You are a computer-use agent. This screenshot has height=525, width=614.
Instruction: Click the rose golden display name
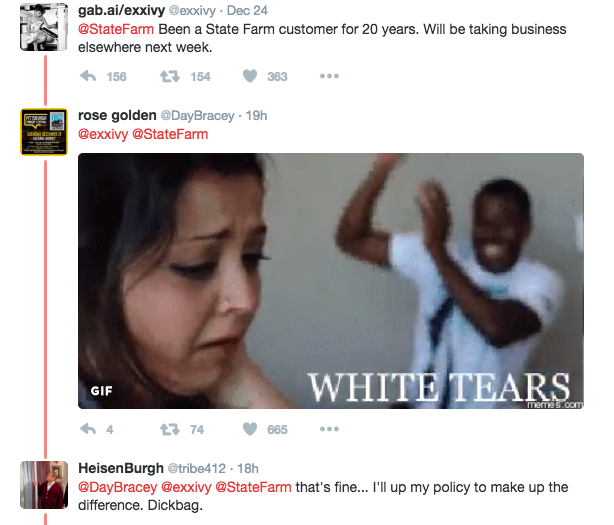117,115
